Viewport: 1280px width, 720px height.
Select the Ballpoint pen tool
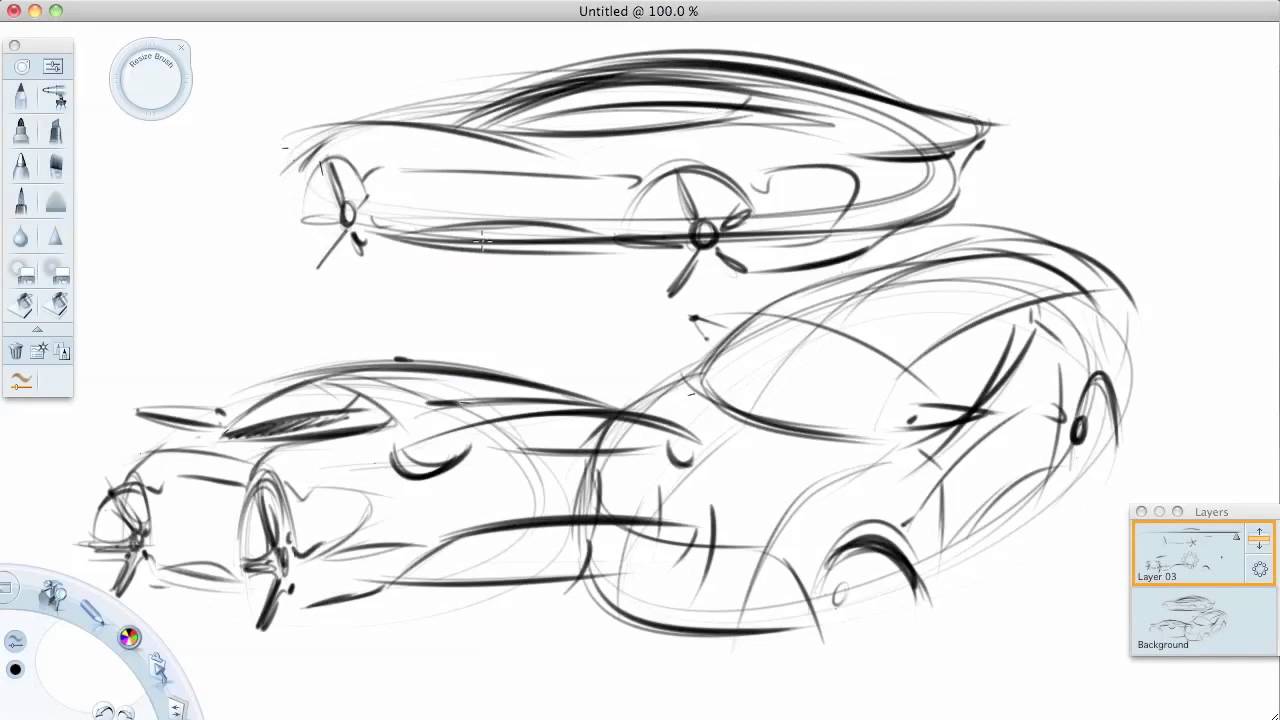(22, 166)
